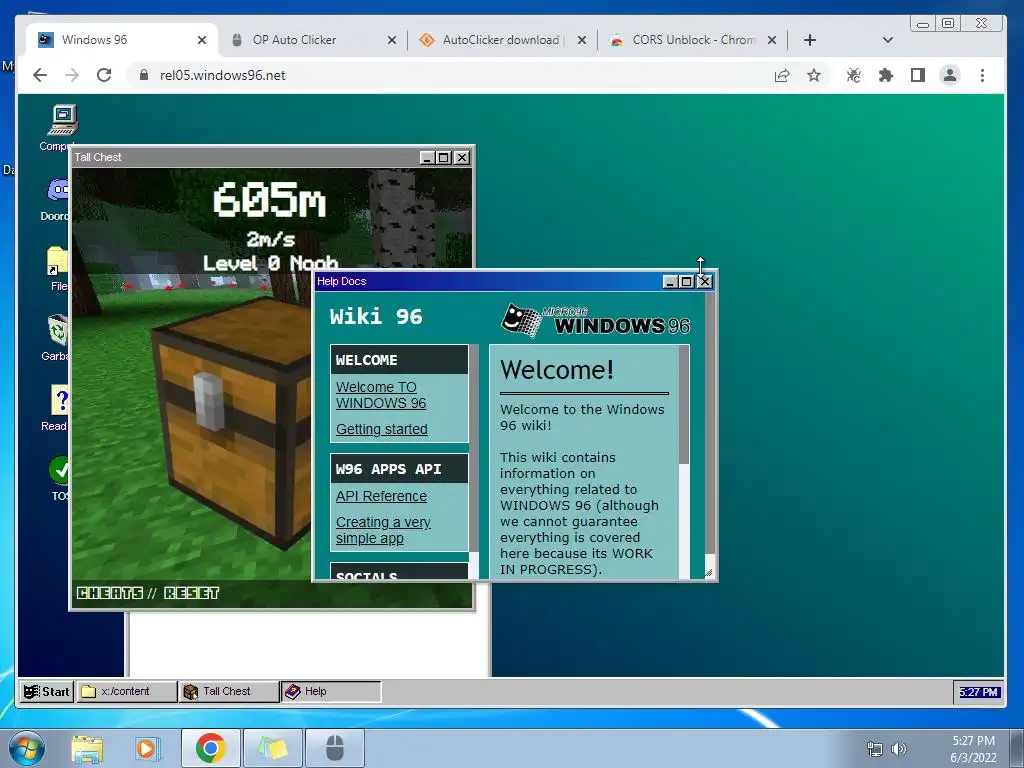Open the Files folder shortcut icon

(57, 261)
